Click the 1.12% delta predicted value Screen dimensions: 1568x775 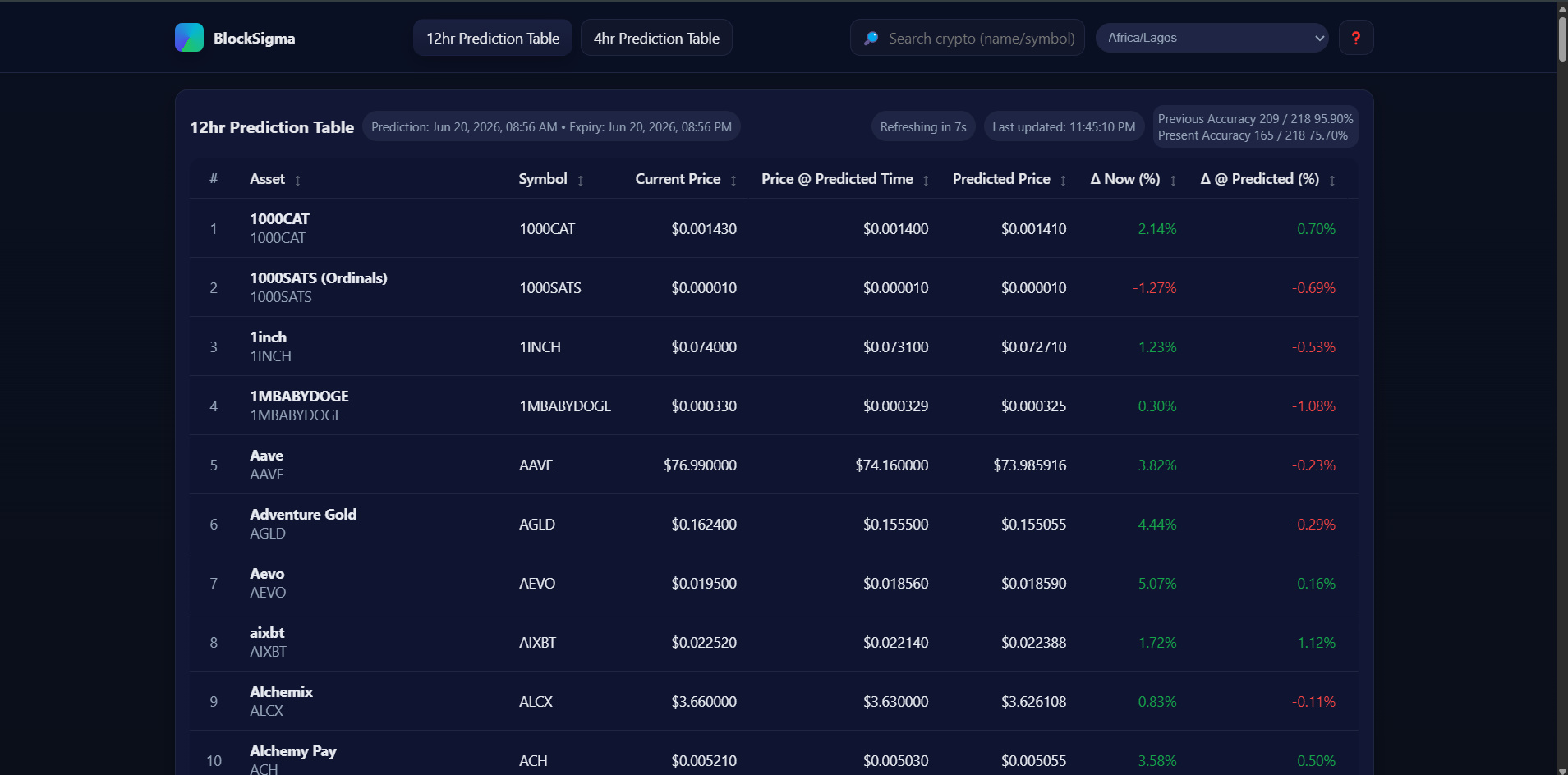tap(1316, 642)
